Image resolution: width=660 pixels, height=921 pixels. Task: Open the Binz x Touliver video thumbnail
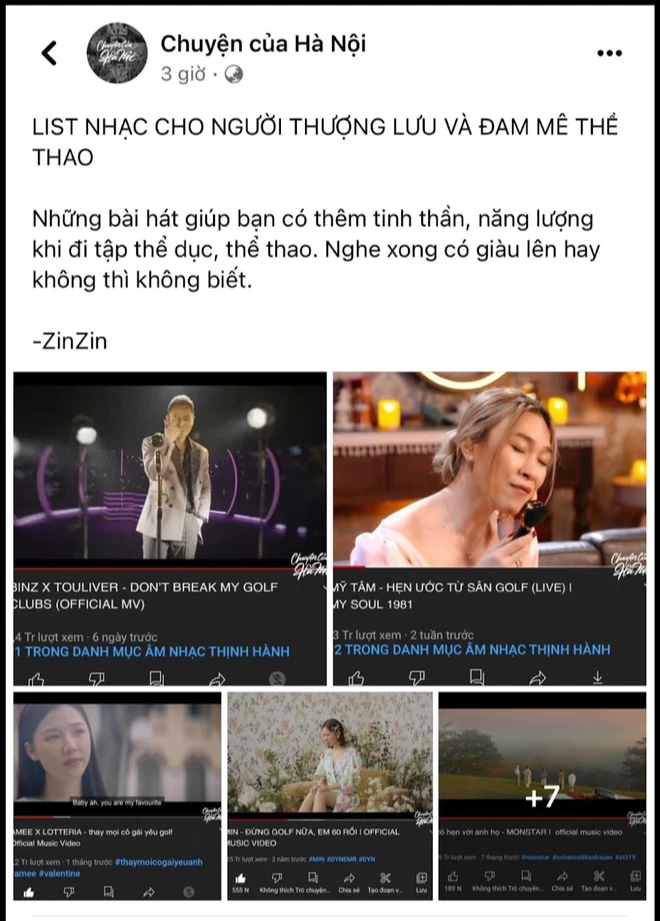[x=170, y=470]
